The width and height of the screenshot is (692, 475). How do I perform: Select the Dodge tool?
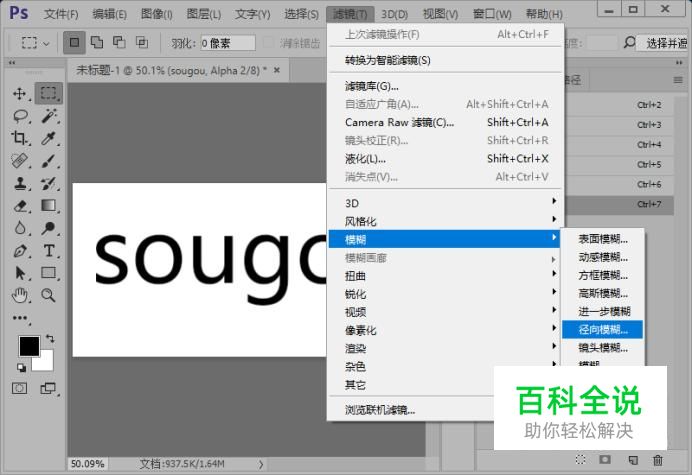(x=49, y=228)
